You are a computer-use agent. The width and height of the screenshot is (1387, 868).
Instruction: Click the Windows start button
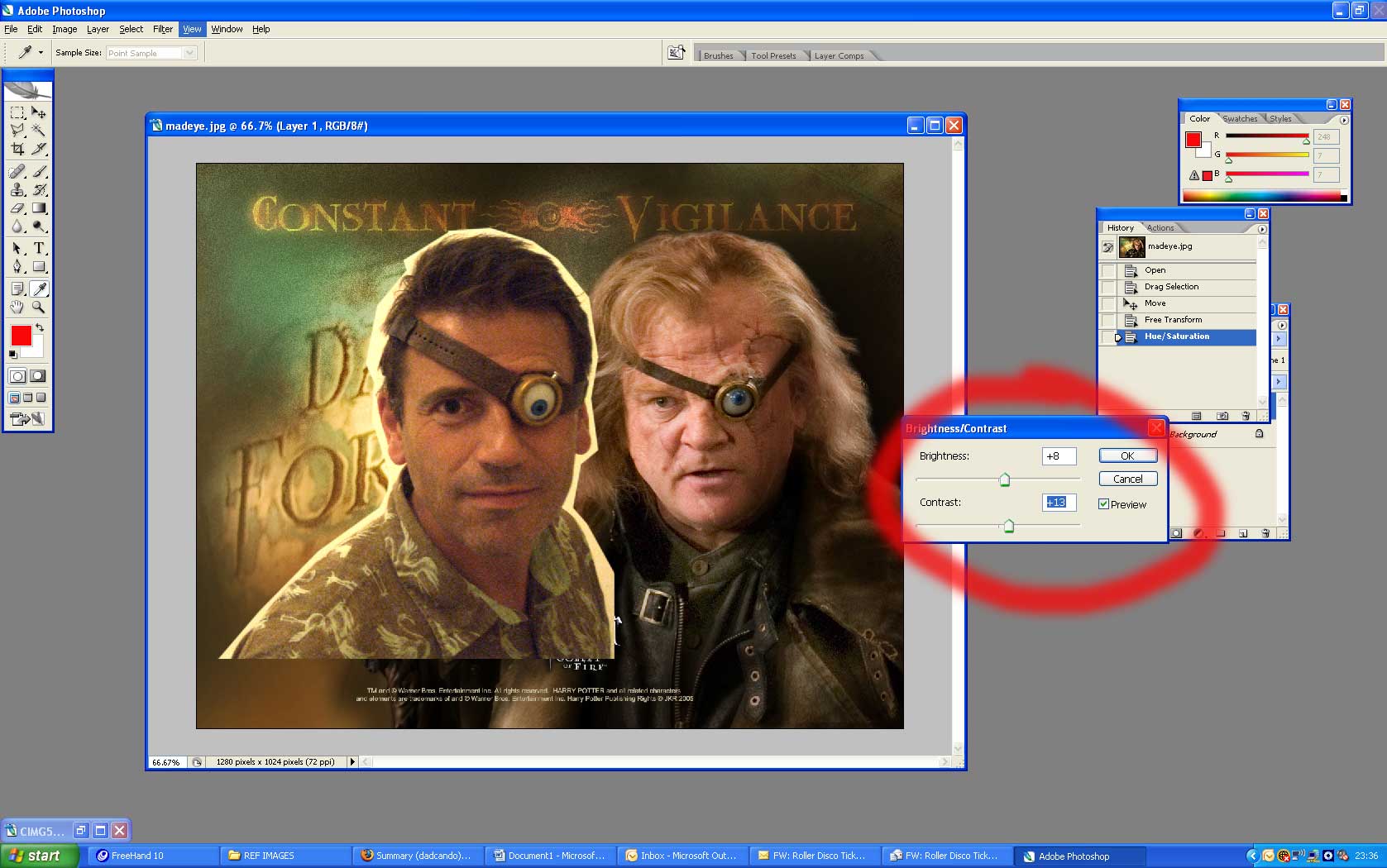click(x=40, y=856)
